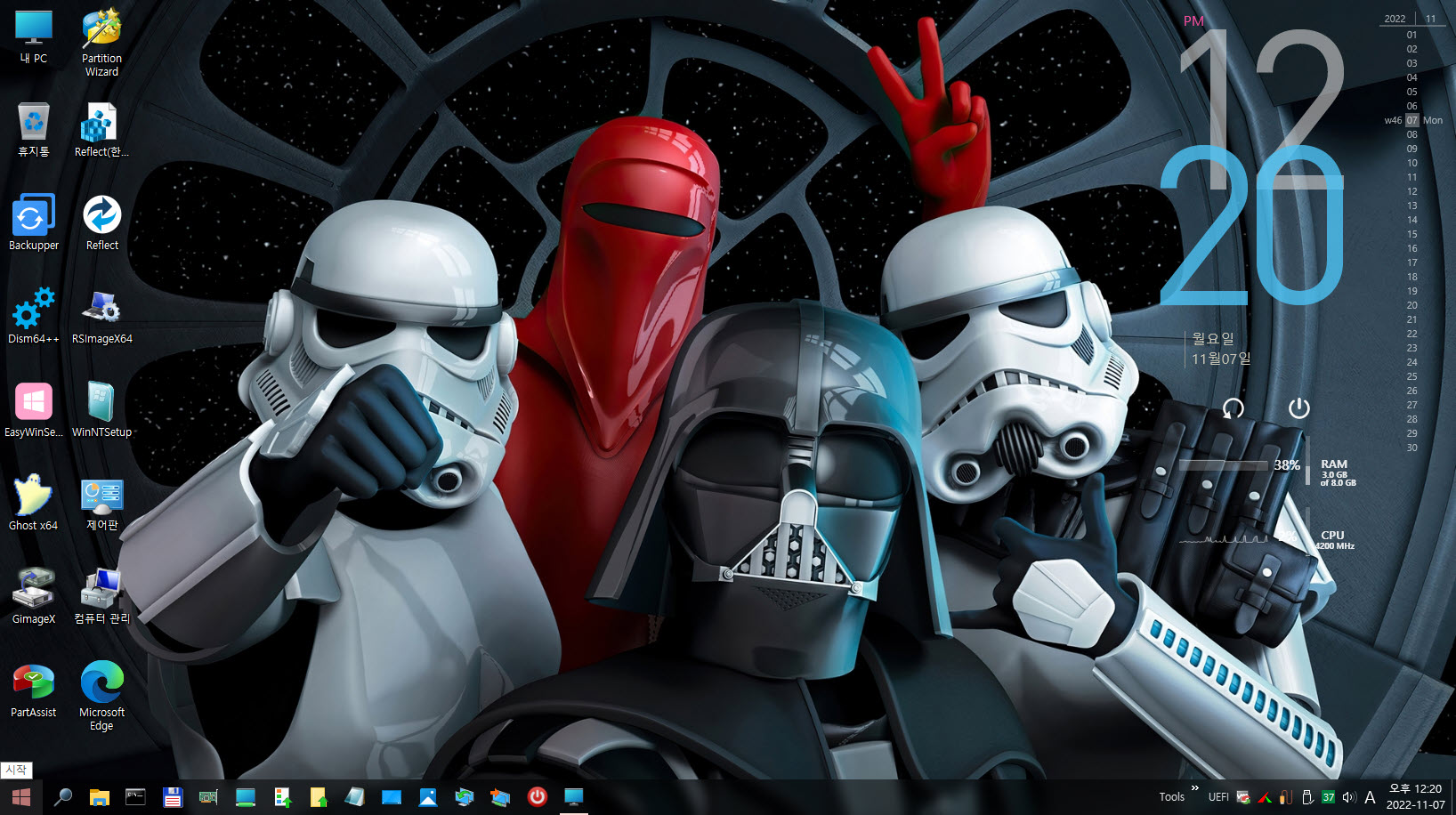Select the GimageX desktop icon
Image resolution: width=1456 pixels, height=815 pixels.
(x=34, y=597)
